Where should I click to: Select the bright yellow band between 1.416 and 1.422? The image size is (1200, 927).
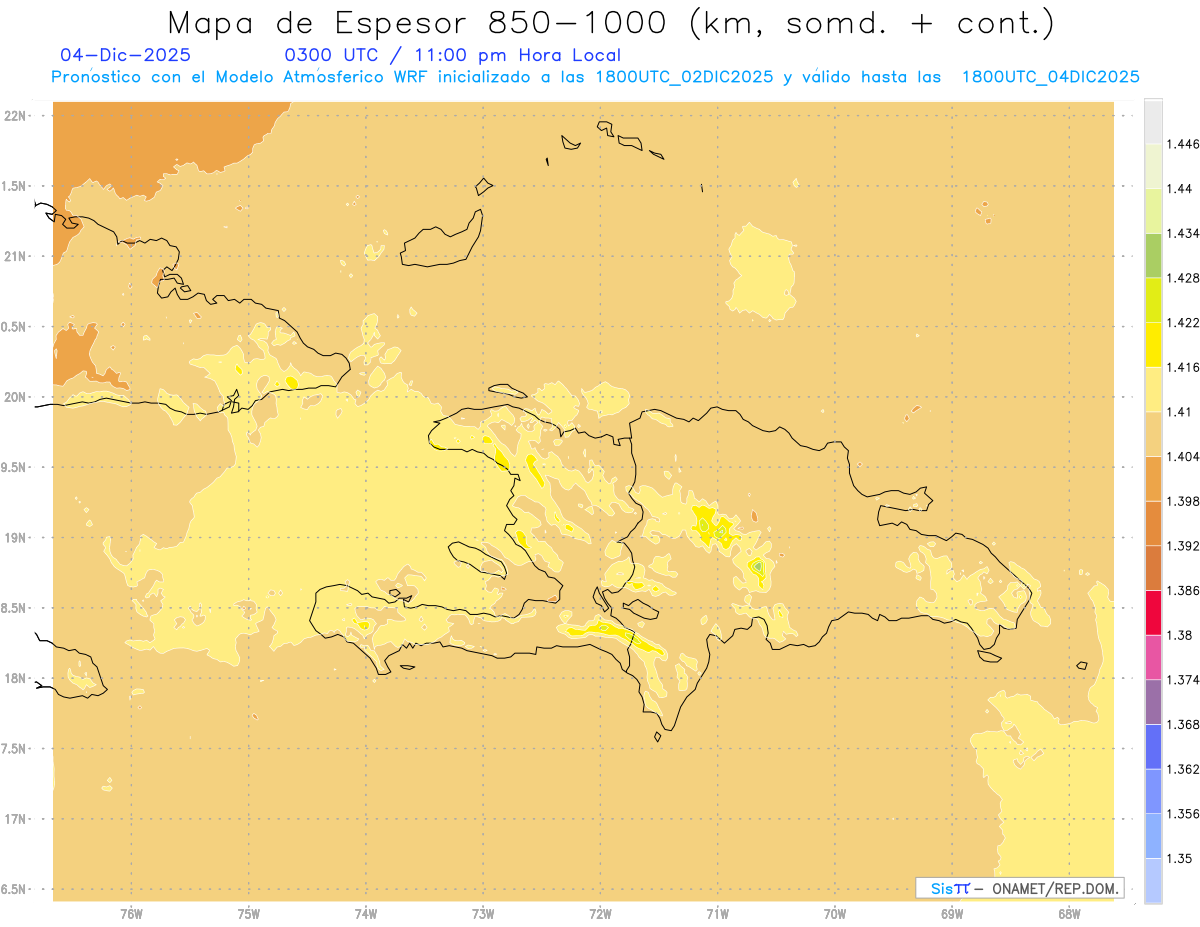tap(1153, 345)
